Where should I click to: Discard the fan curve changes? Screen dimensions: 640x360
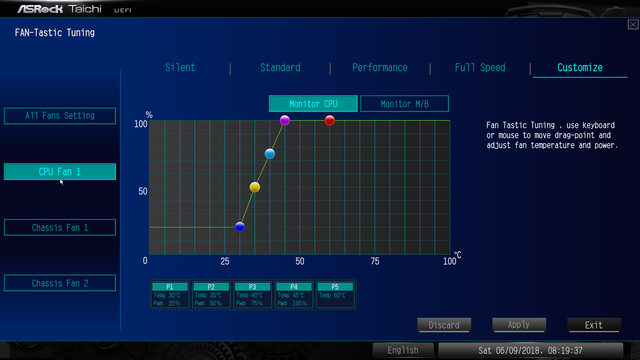[x=444, y=325]
